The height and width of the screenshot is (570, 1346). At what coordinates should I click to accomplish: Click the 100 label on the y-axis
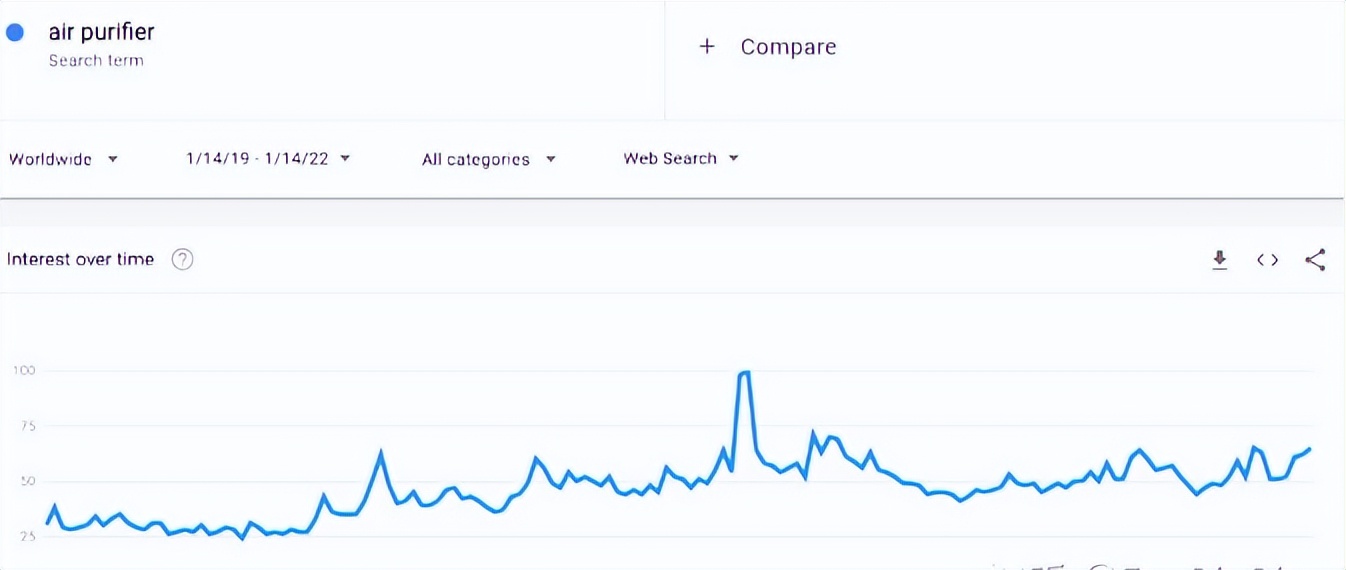click(x=24, y=371)
